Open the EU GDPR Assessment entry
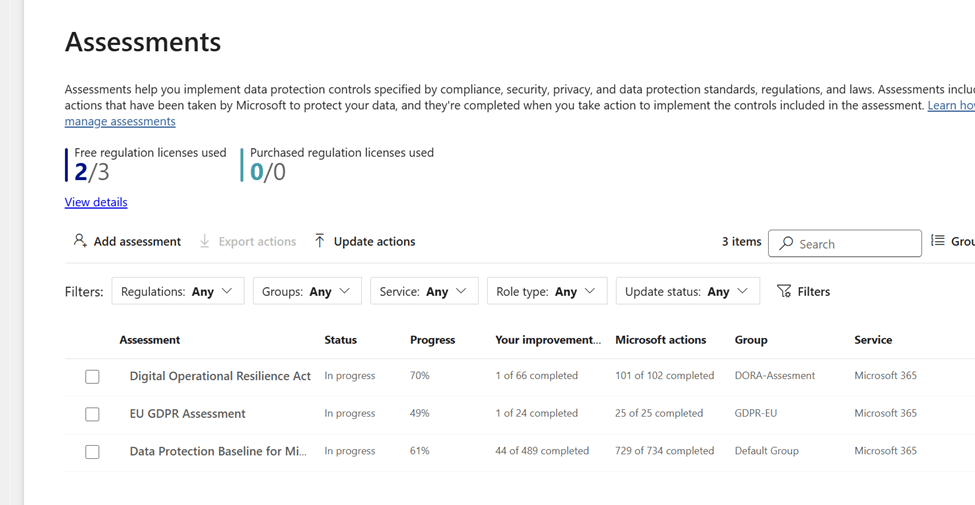Image resolution: width=975 pixels, height=505 pixels. [187, 414]
